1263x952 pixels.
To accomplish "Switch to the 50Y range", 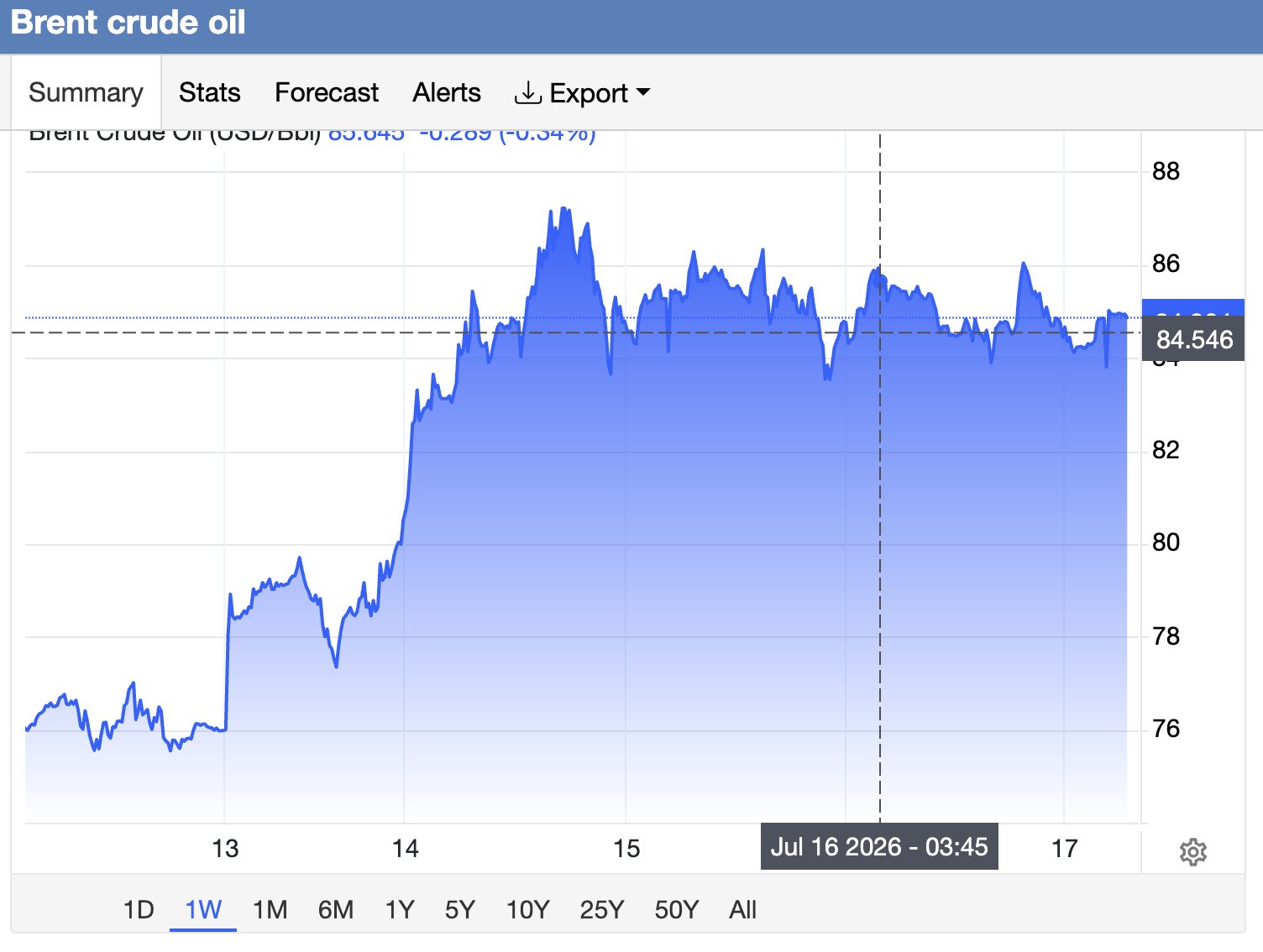I will [677, 910].
